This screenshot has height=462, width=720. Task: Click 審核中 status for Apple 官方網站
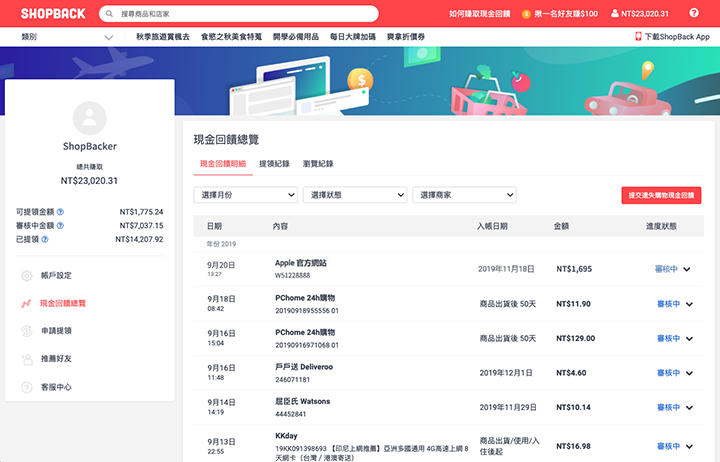[666, 269]
